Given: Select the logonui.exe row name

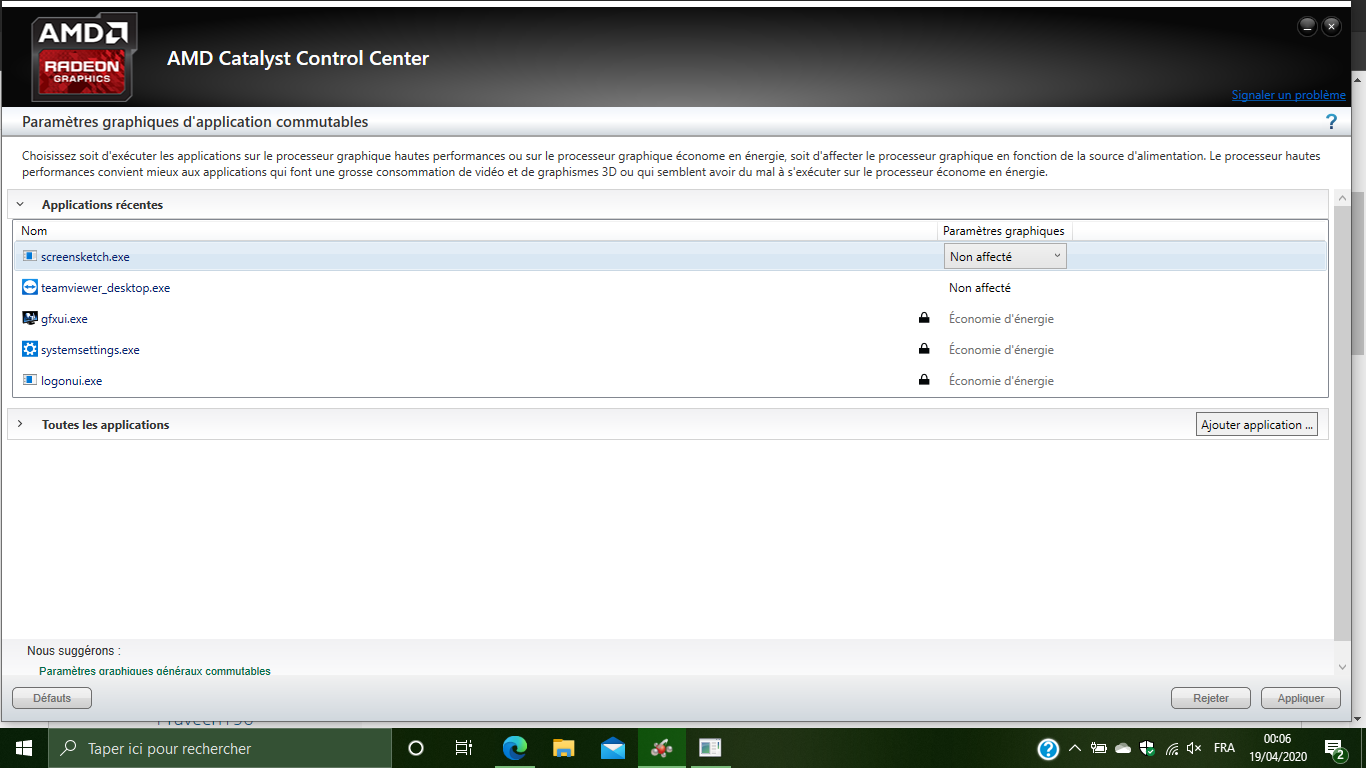Looking at the screenshot, I should [71, 381].
